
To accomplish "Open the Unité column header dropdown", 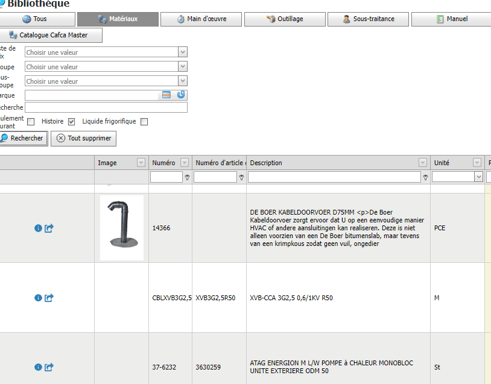I will tap(477, 163).
